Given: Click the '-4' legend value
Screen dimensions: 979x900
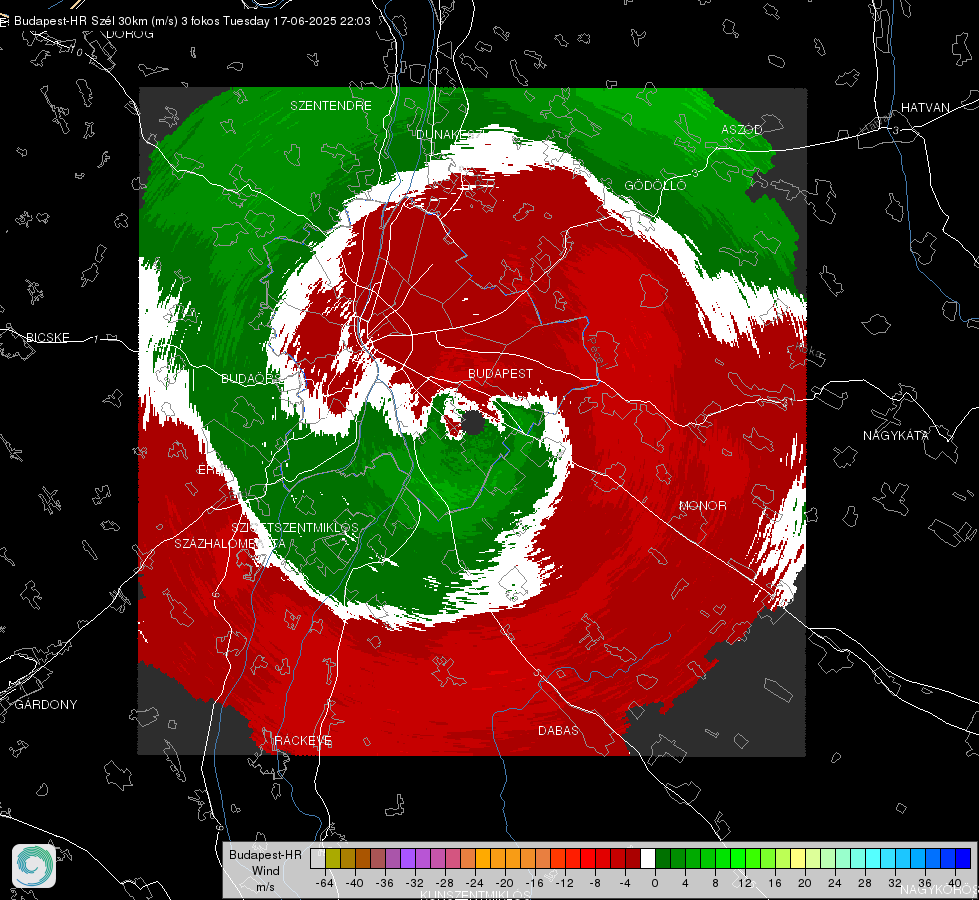Looking at the screenshot, I should 625,883.
